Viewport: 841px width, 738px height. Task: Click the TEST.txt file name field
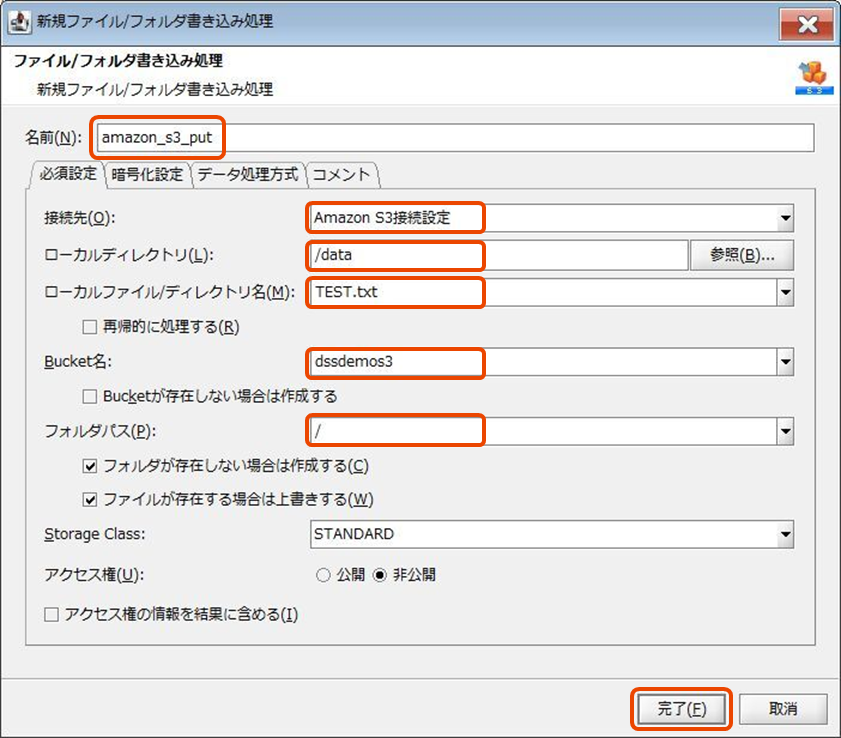[543, 293]
